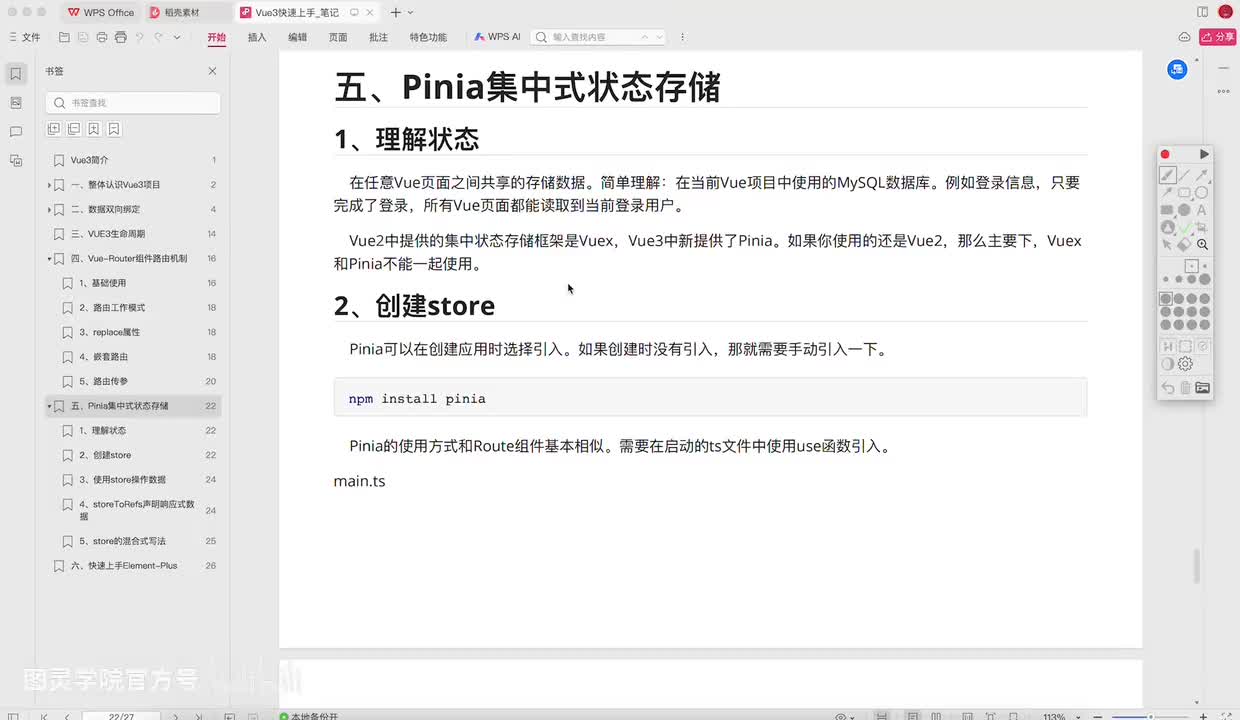Click the blue floating assistant icon
1240x720 pixels.
[1177, 69]
